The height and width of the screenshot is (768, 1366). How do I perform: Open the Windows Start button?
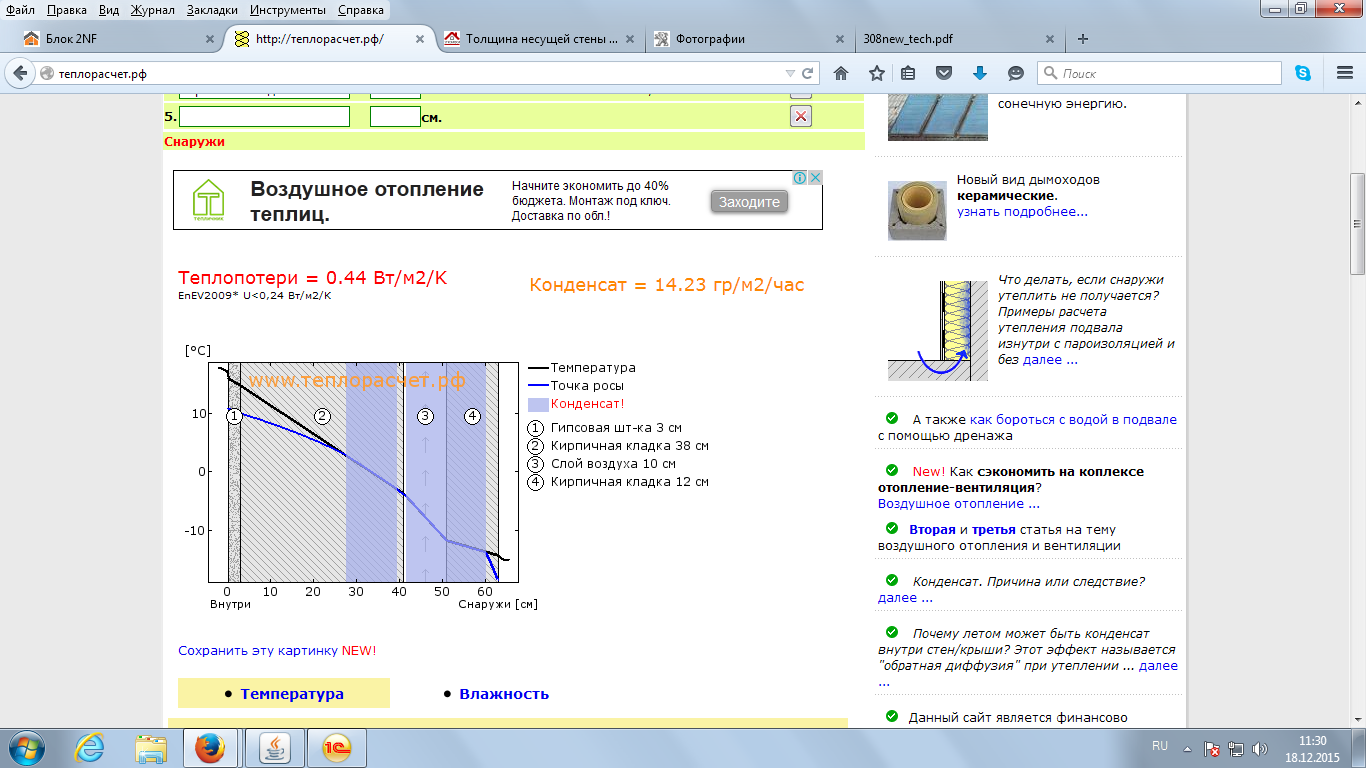pos(27,747)
